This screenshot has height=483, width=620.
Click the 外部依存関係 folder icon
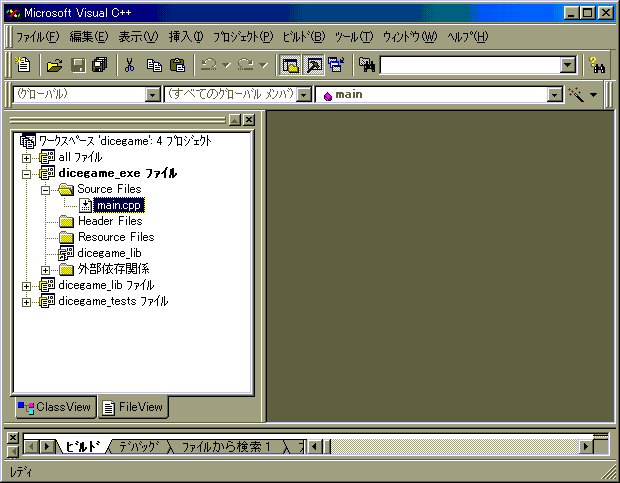pyautogui.click(x=66, y=270)
